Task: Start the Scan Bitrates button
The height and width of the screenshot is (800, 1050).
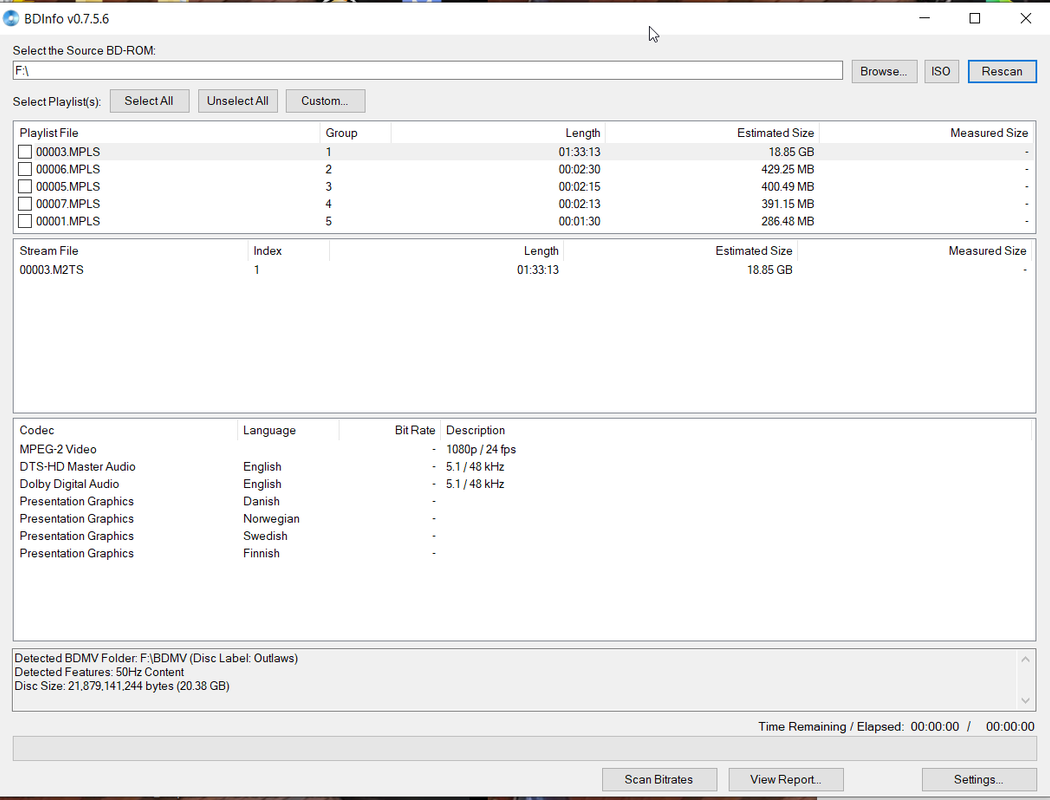Action: pyautogui.click(x=659, y=779)
